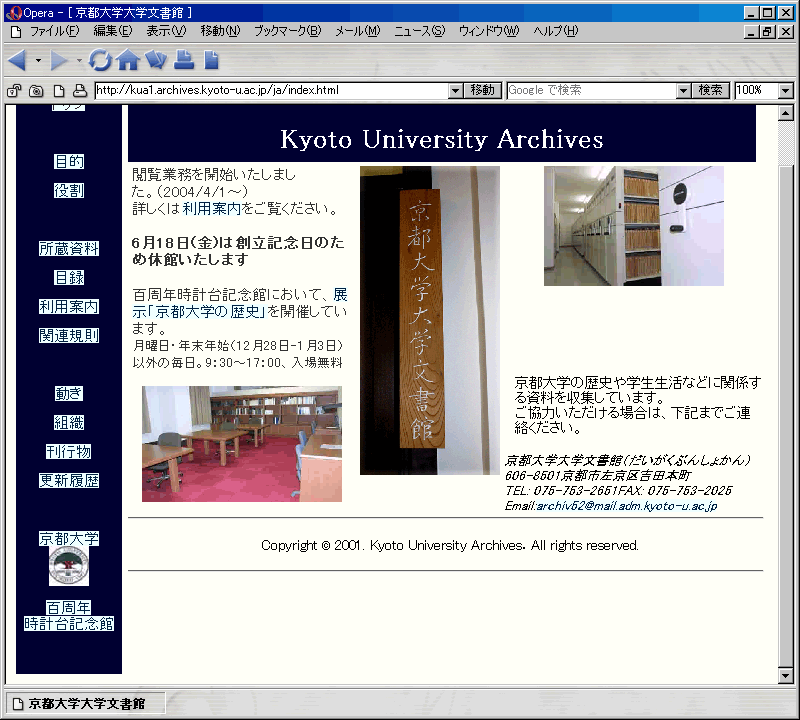Open the 目録 sidebar link
800x720 pixels.
coord(69,278)
